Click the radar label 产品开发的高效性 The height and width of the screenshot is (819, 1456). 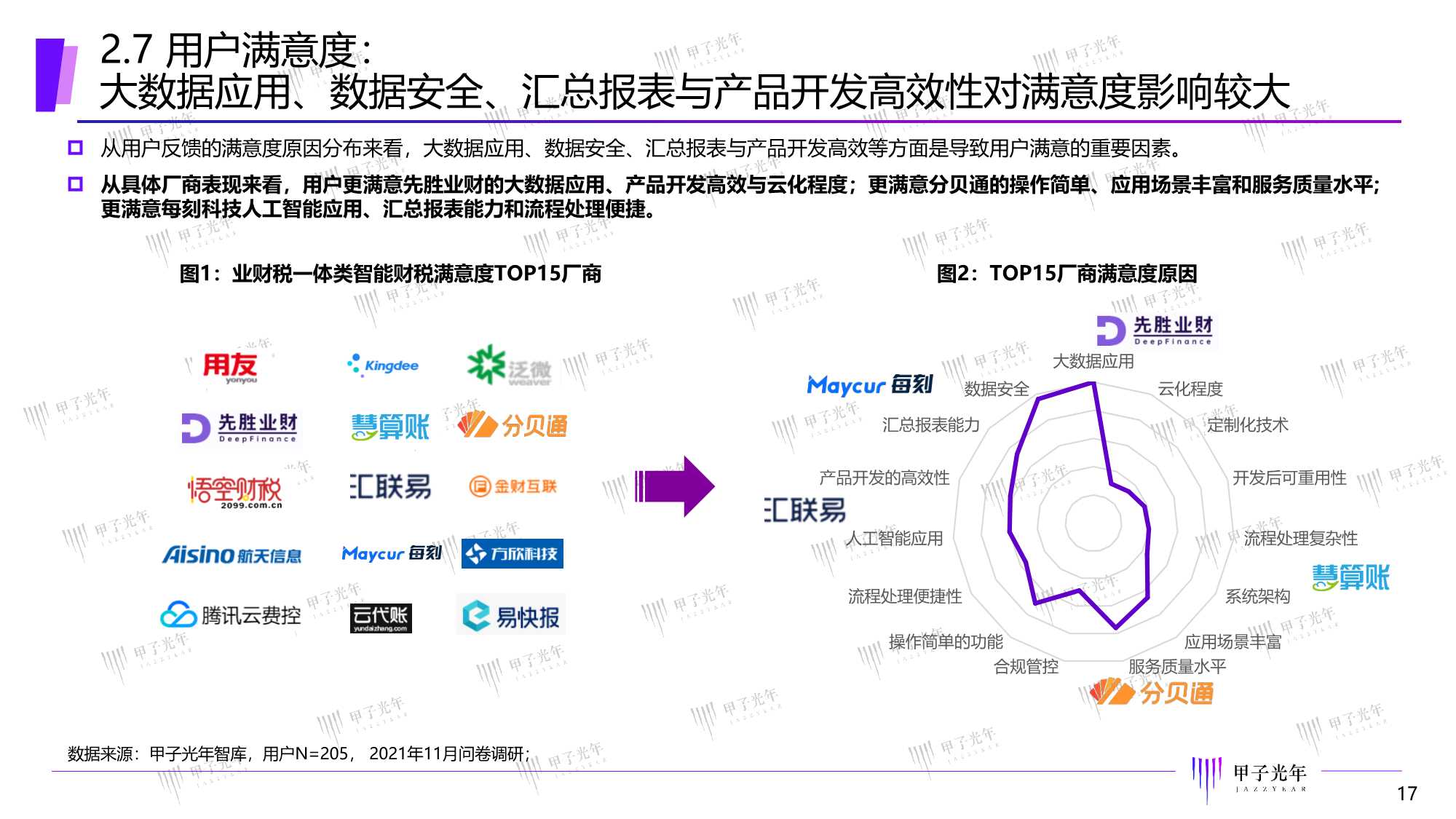point(885,478)
